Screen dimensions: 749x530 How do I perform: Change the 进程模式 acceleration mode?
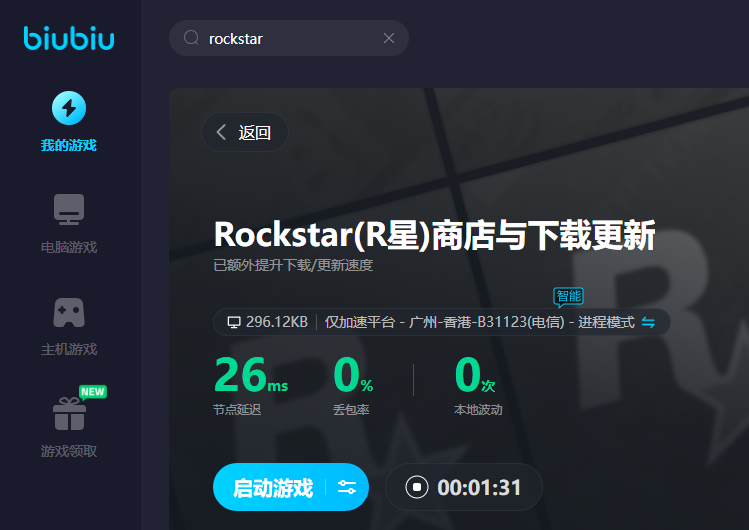pos(606,322)
